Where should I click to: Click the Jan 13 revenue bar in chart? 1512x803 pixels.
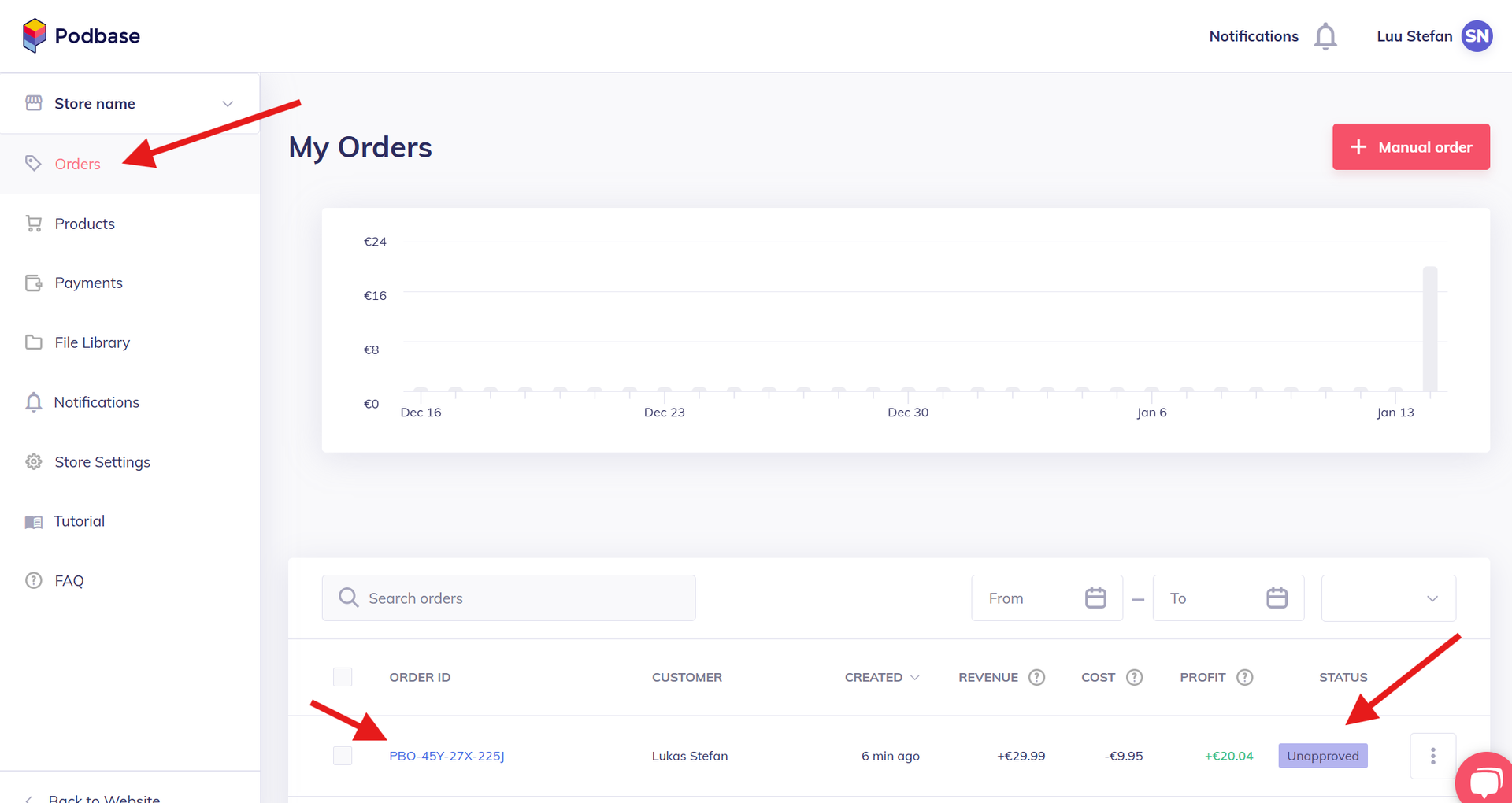pos(1429,329)
